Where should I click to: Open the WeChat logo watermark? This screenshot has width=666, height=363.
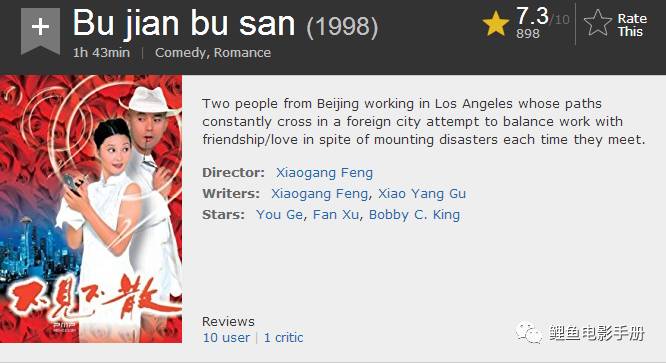pyautogui.click(x=529, y=333)
